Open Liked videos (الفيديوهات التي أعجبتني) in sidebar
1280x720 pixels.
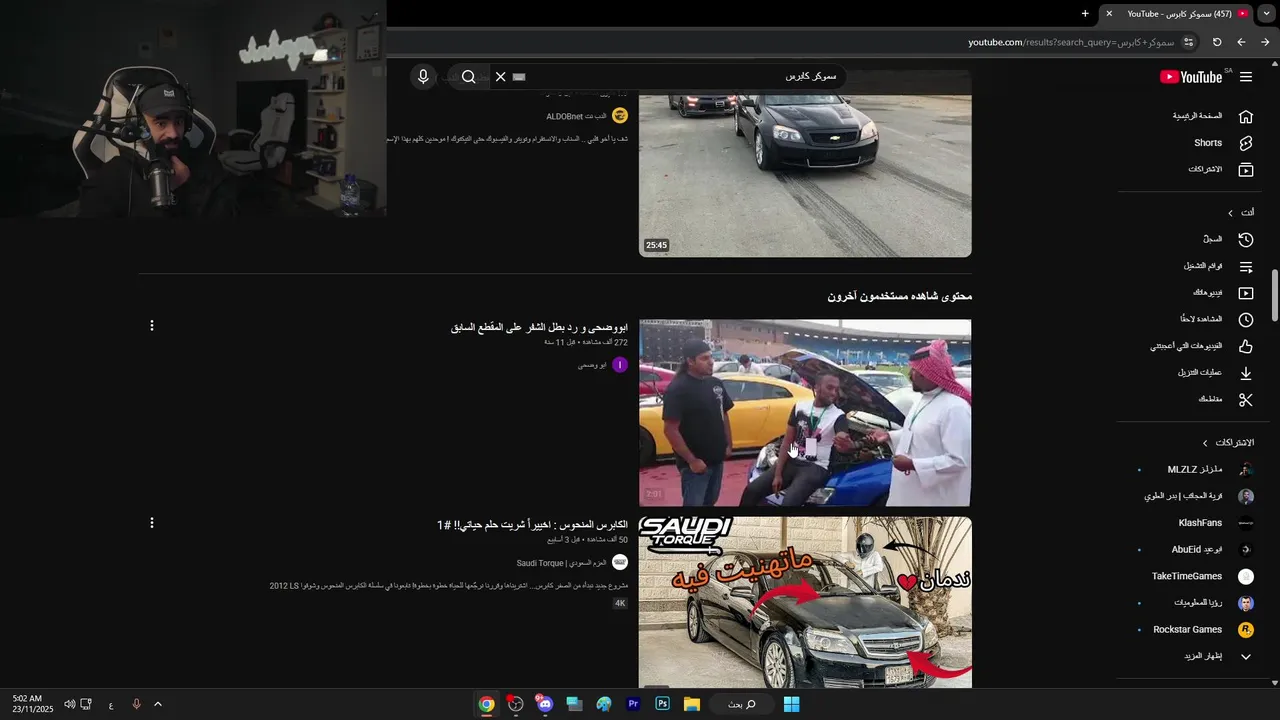tap(1202, 346)
